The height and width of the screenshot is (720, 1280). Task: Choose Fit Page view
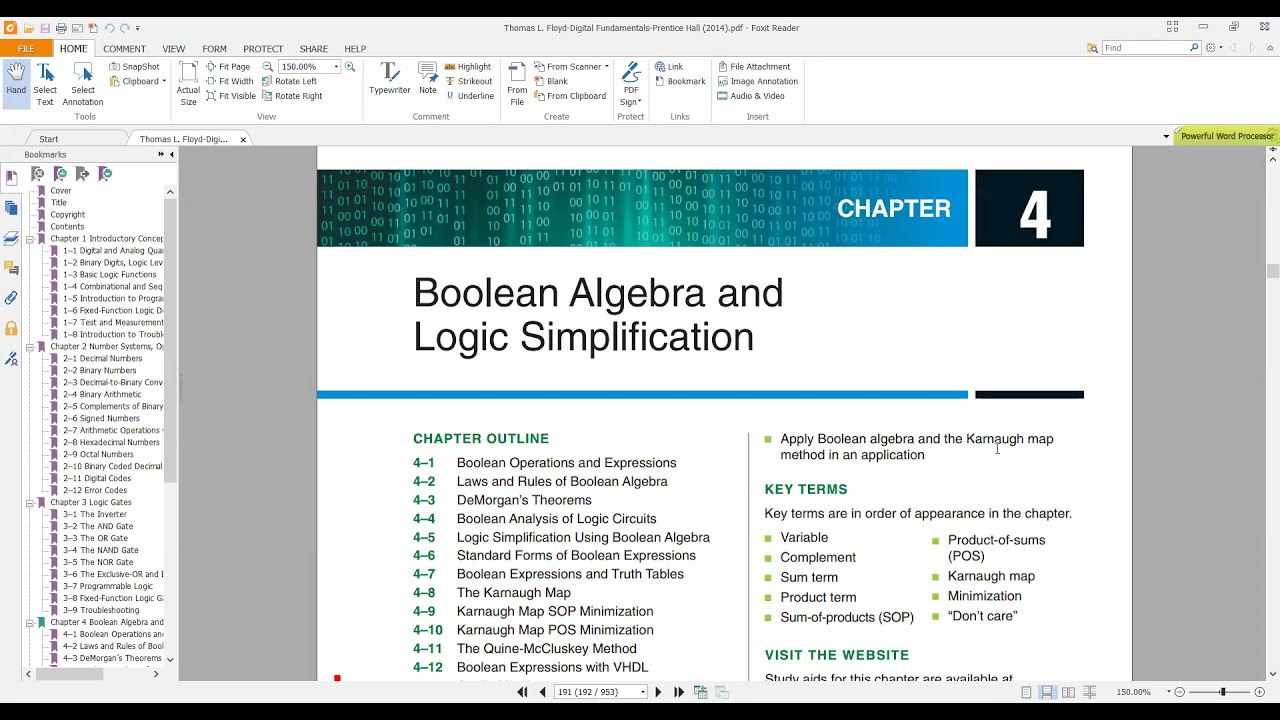[228, 67]
